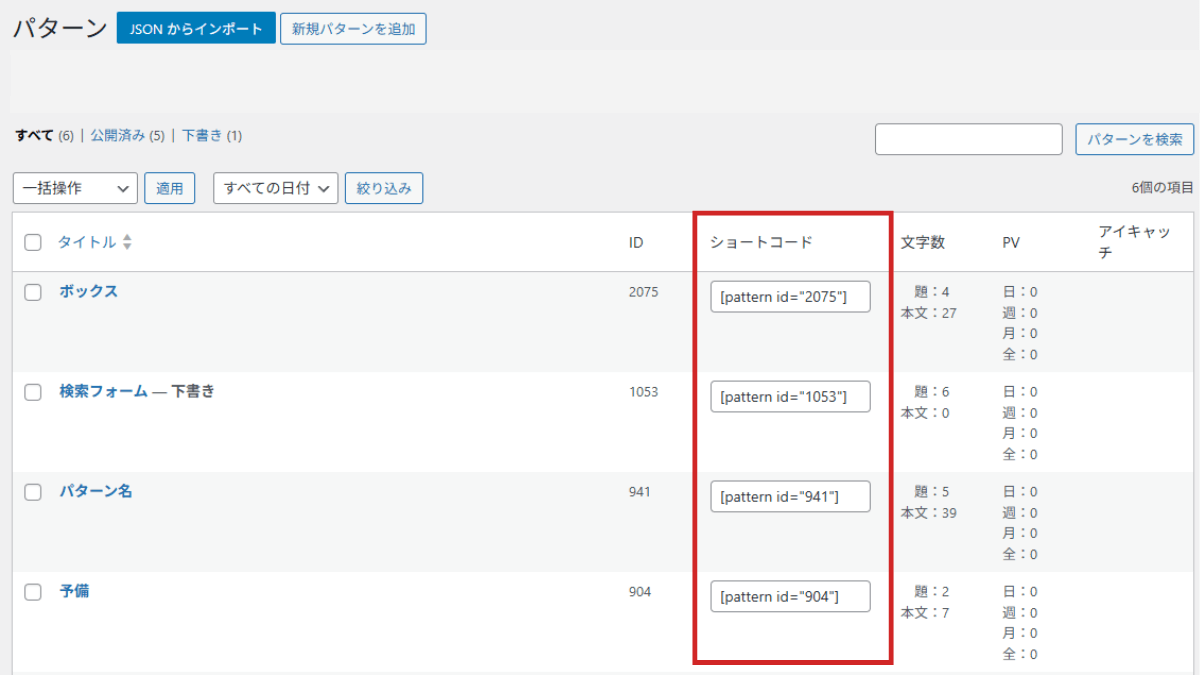Click the ID value 904
This screenshot has height=675, width=1200.
click(639, 592)
